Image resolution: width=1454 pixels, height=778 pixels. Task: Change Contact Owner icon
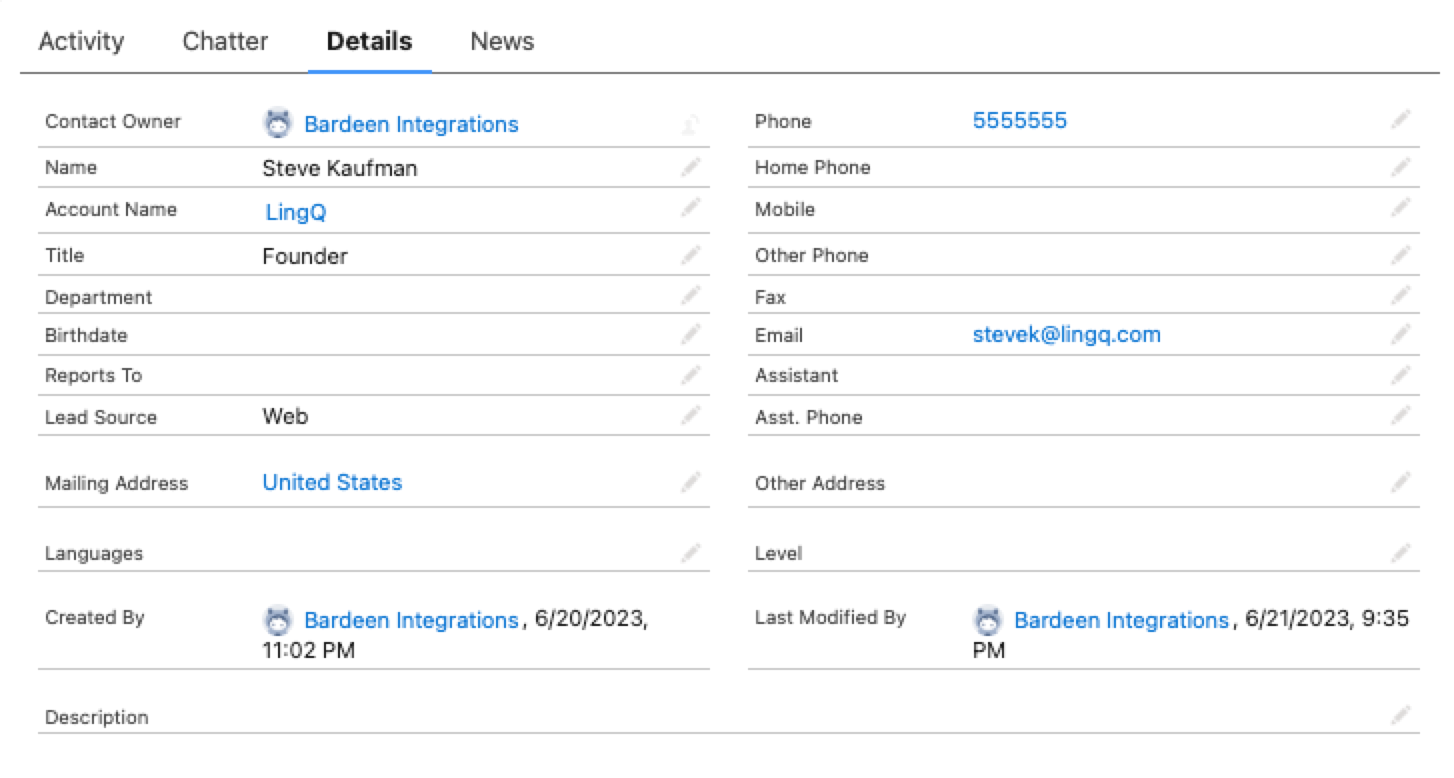tap(691, 125)
